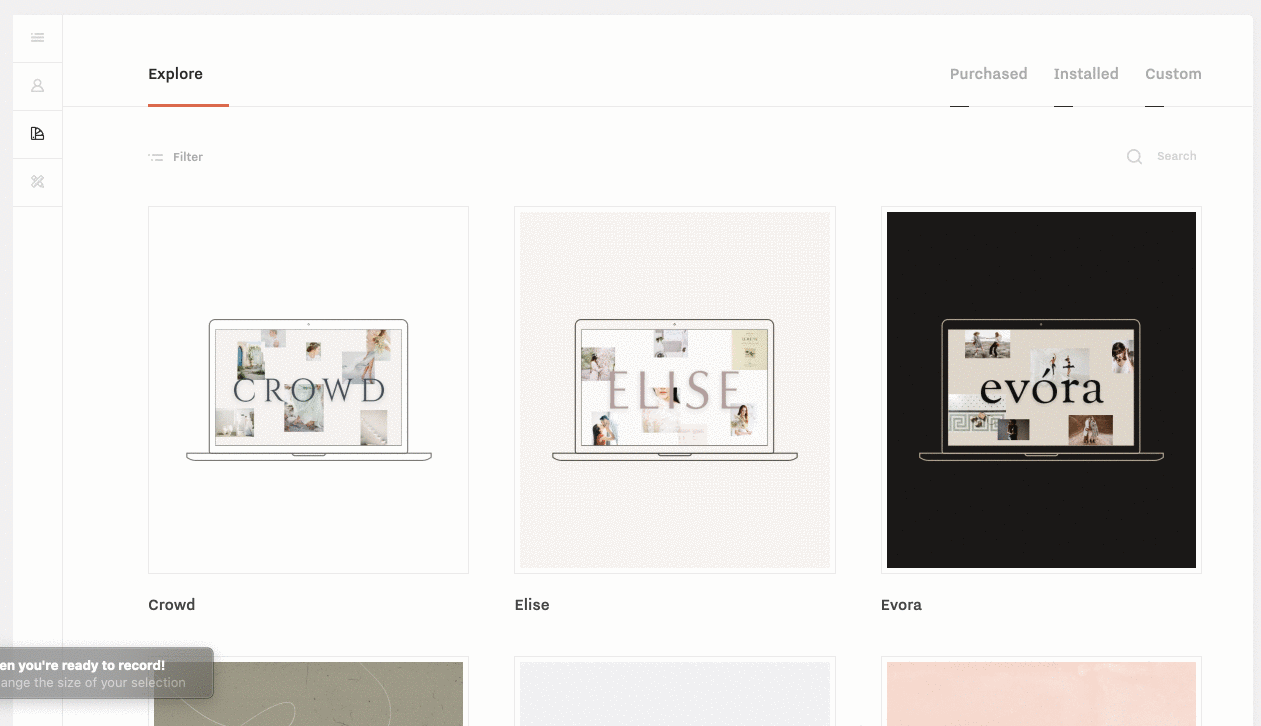This screenshot has width=1261, height=726.
Task: Select the Elise template preview thumbnail
Action: (x=675, y=390)
